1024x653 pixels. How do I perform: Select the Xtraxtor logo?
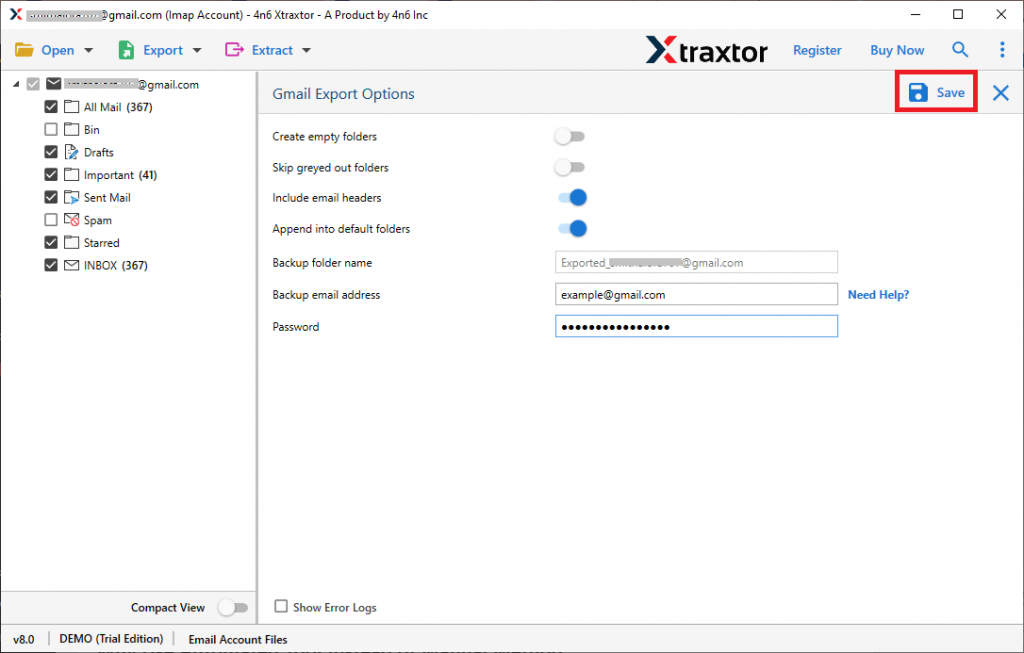[x=707, y=49]
